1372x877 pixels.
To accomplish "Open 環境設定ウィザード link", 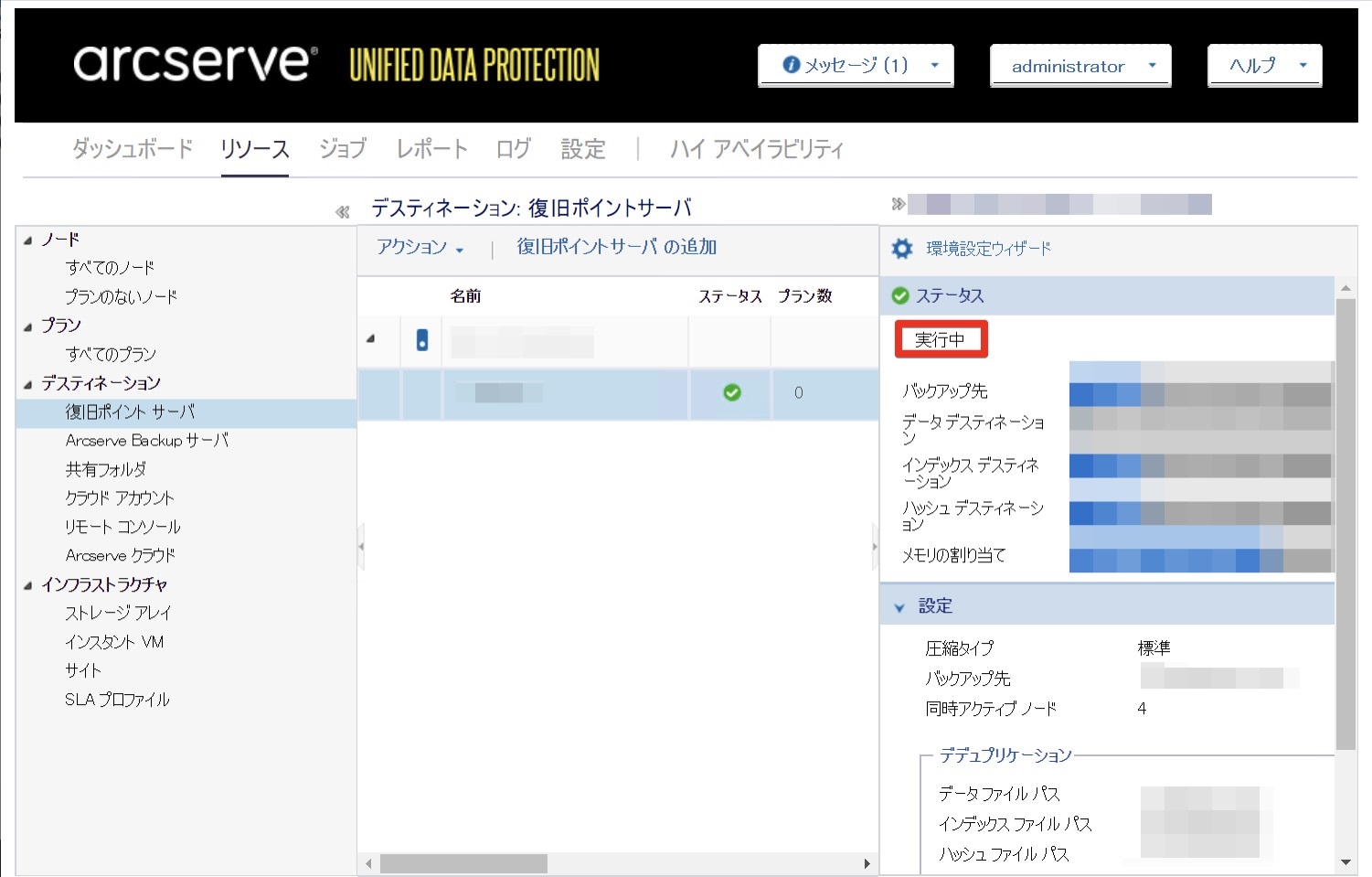I will (x=988, y=249).
